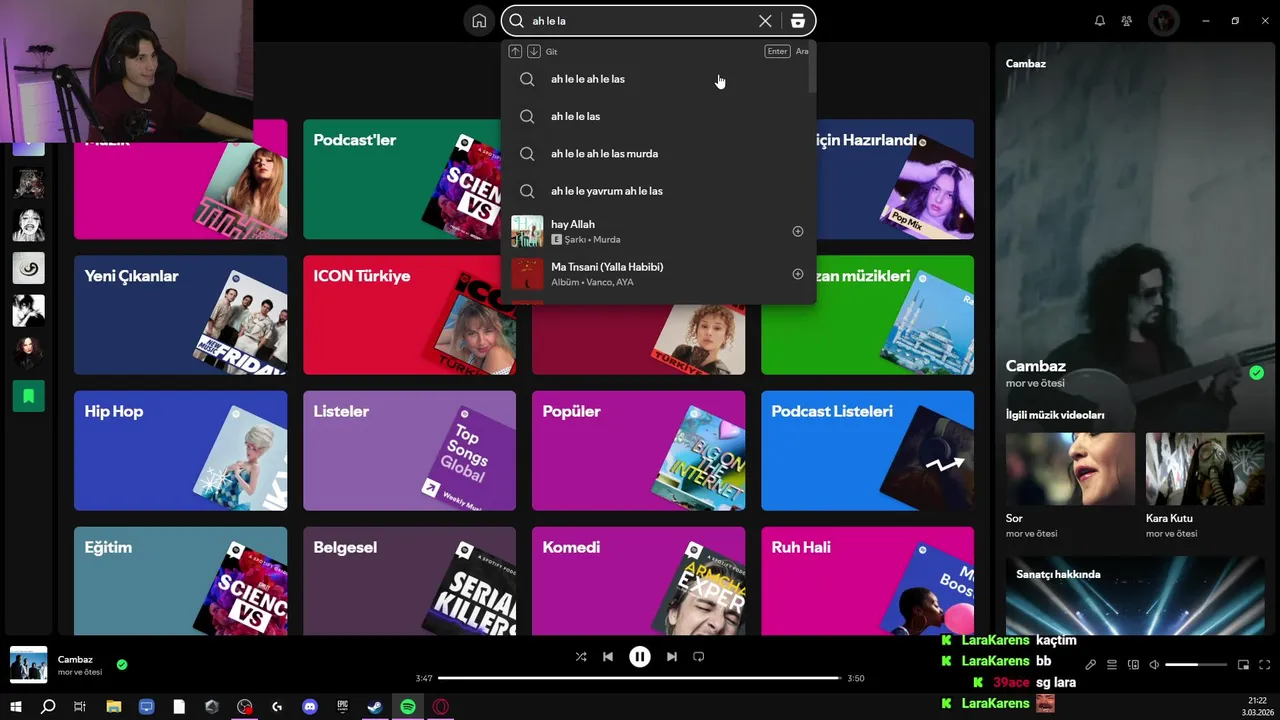The width and height of the screenshot is (1280, 720).
Task: Open Opera browser from the taskbar
Action: 441,707
